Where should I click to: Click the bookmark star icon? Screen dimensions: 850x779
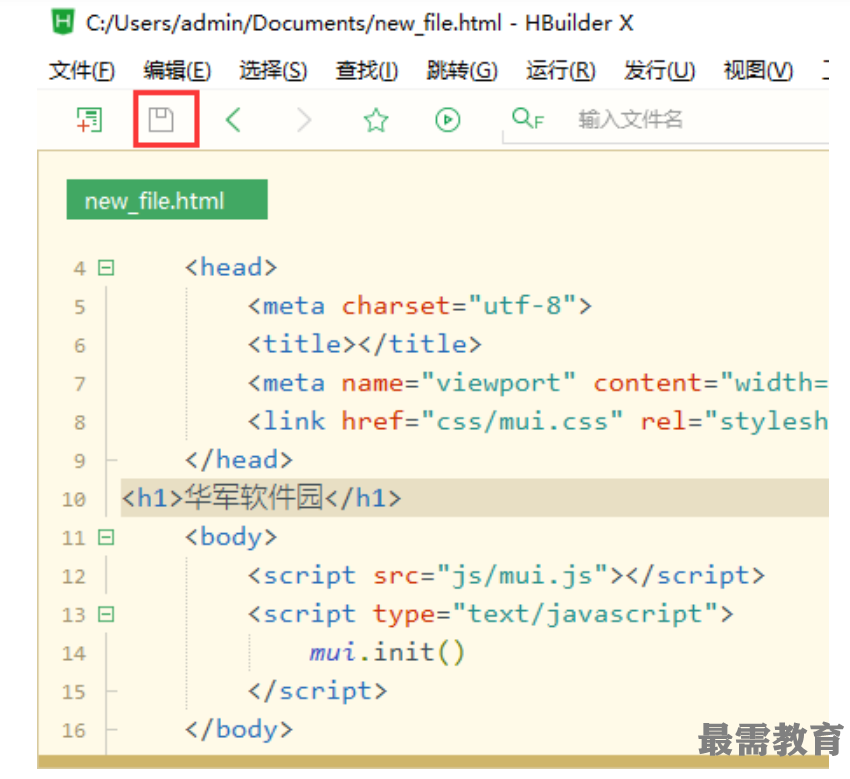click(376, 120)
